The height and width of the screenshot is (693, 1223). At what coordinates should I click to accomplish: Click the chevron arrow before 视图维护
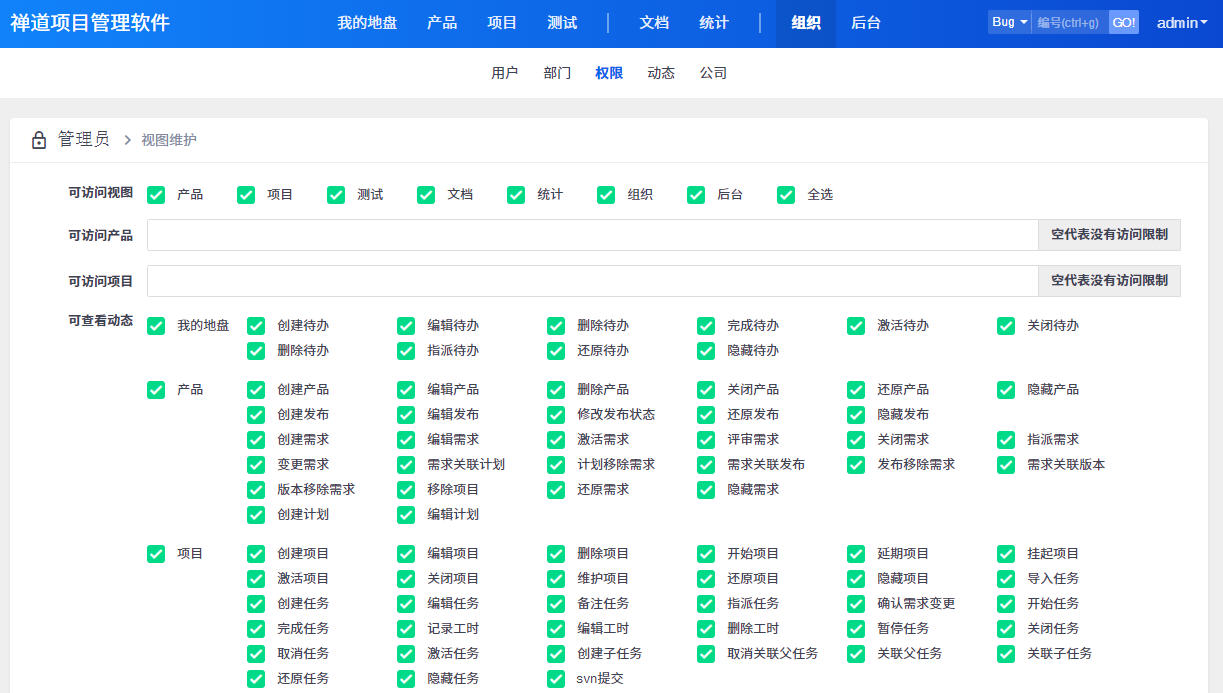[127, 140]
